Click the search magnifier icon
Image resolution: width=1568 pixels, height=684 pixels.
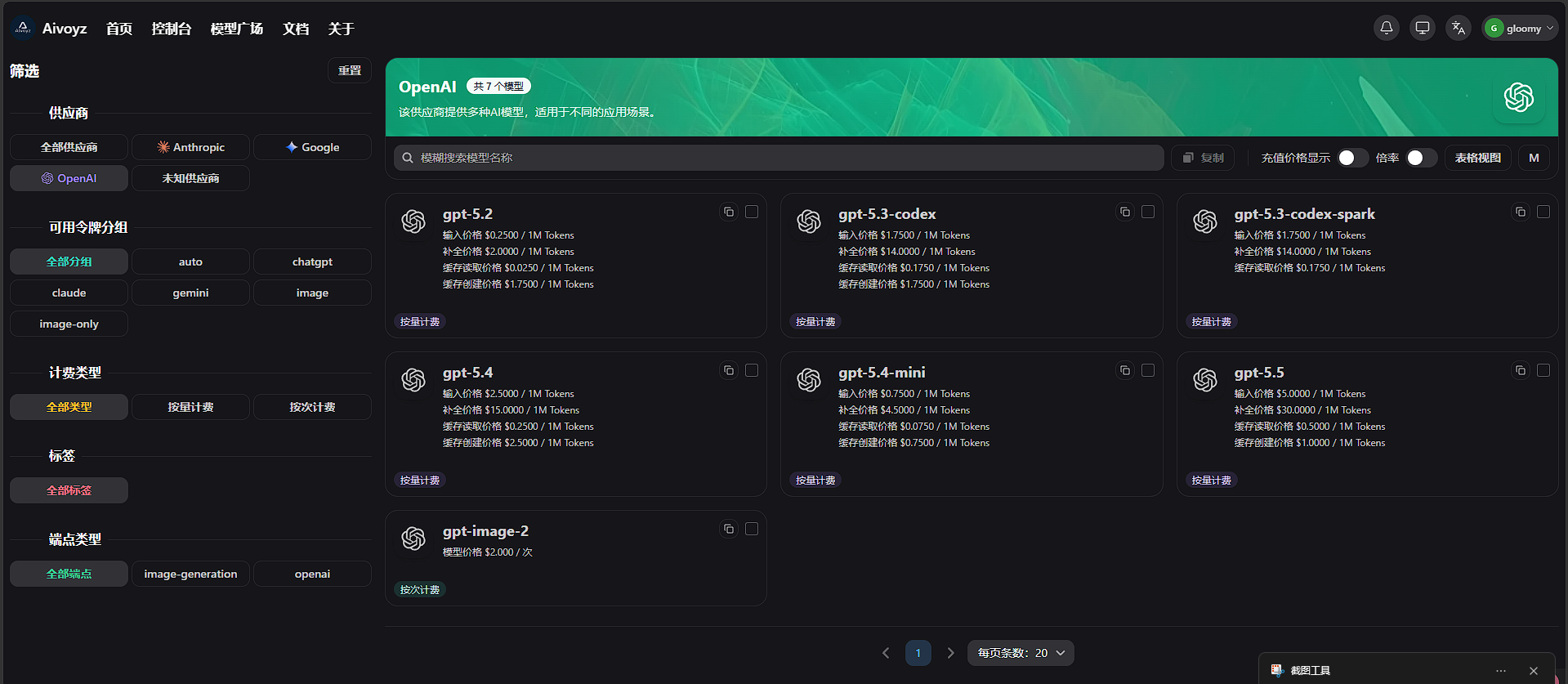coord(408,158)
